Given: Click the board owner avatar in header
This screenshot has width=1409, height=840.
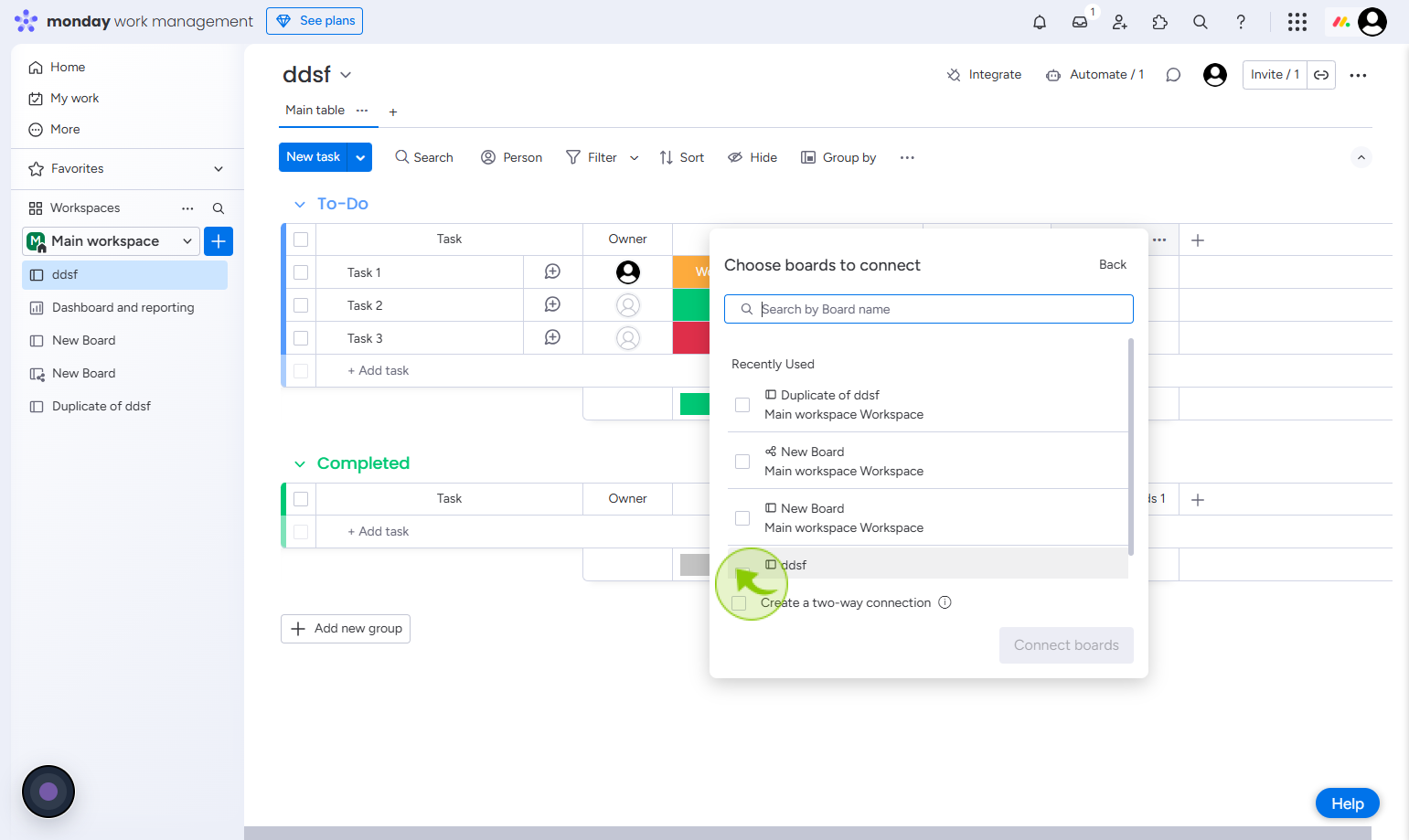Looking at the screenshot, I should pos(1215,75).
